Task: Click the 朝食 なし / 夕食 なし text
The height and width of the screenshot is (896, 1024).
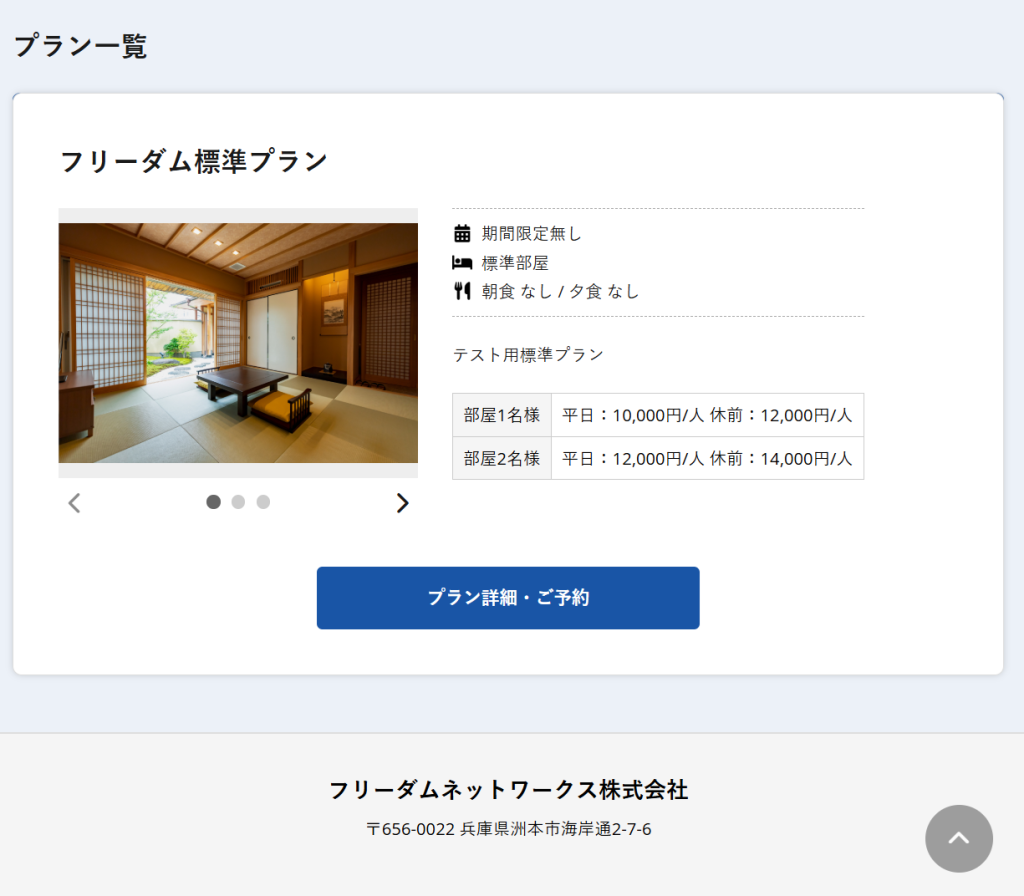Action: coord(560,291)
